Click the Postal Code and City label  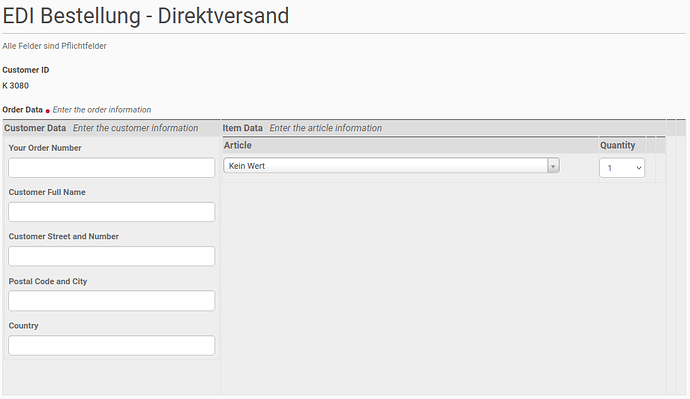[x=48, y=281]
